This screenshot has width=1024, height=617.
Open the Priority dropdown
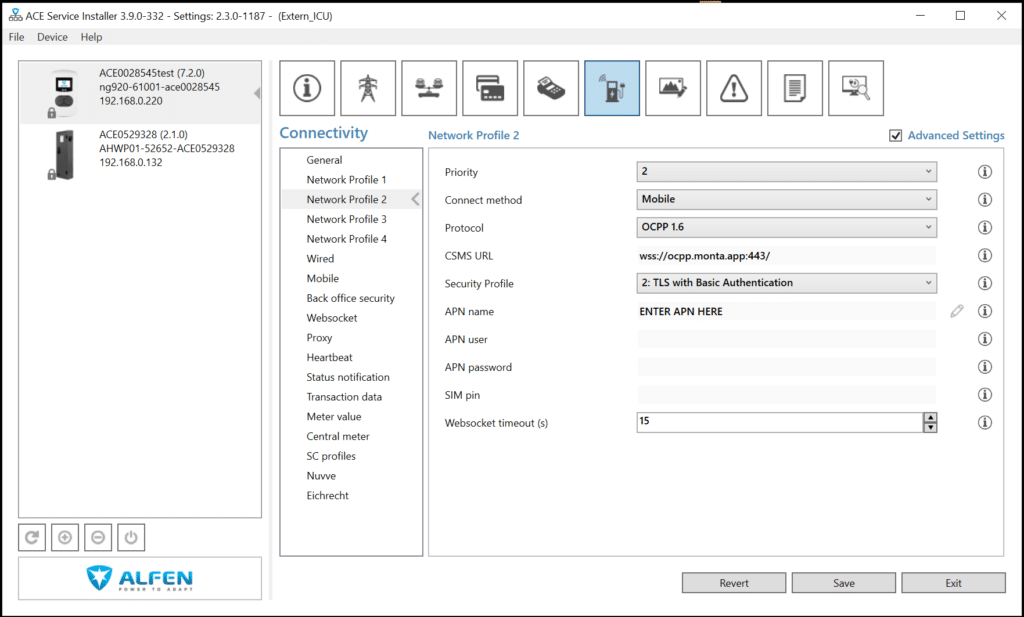(x=786, y=172)
